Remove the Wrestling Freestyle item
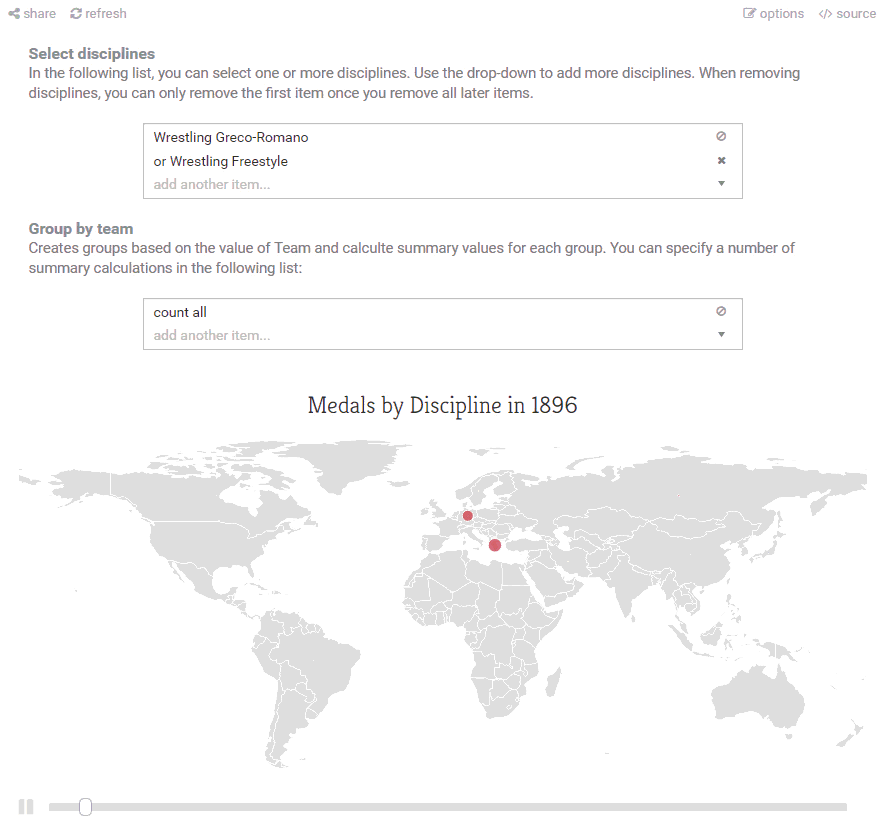The image size is (884, 828). 721,161
